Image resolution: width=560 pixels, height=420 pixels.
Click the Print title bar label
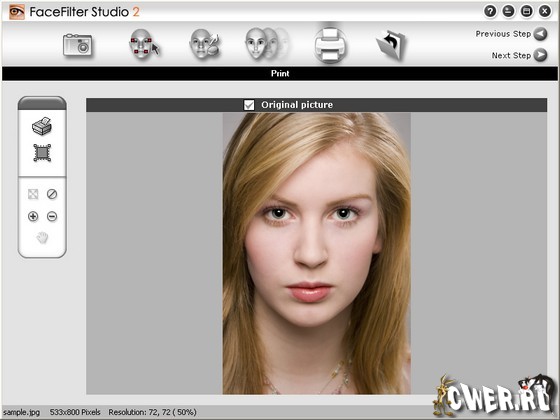280,74
